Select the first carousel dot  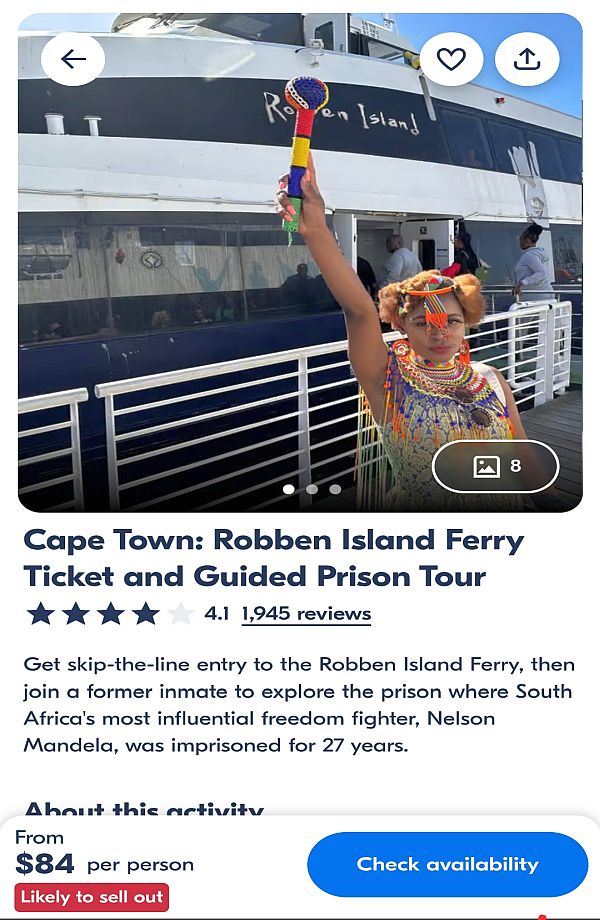pos(289,489)
